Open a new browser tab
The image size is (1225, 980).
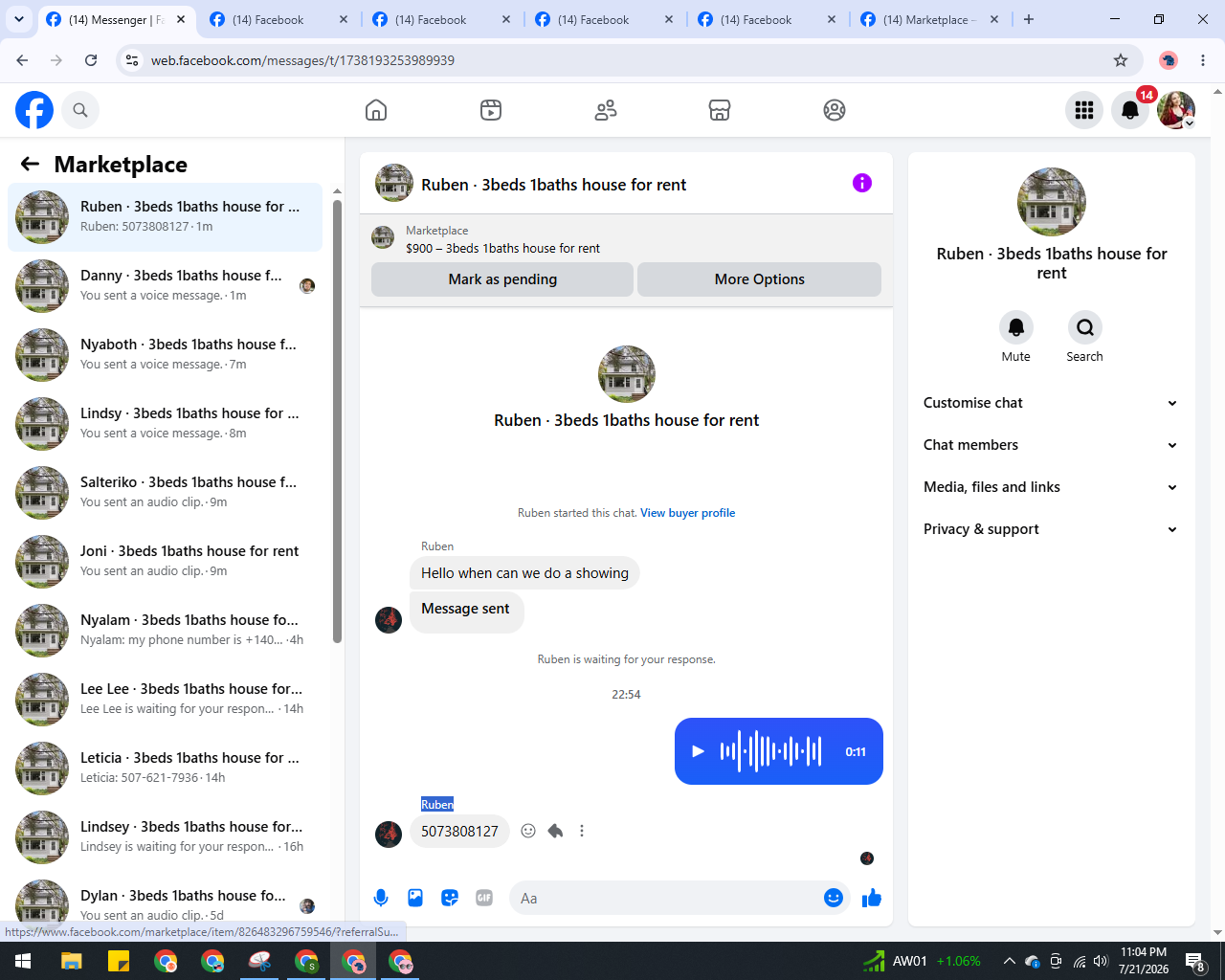point(1029,19)
